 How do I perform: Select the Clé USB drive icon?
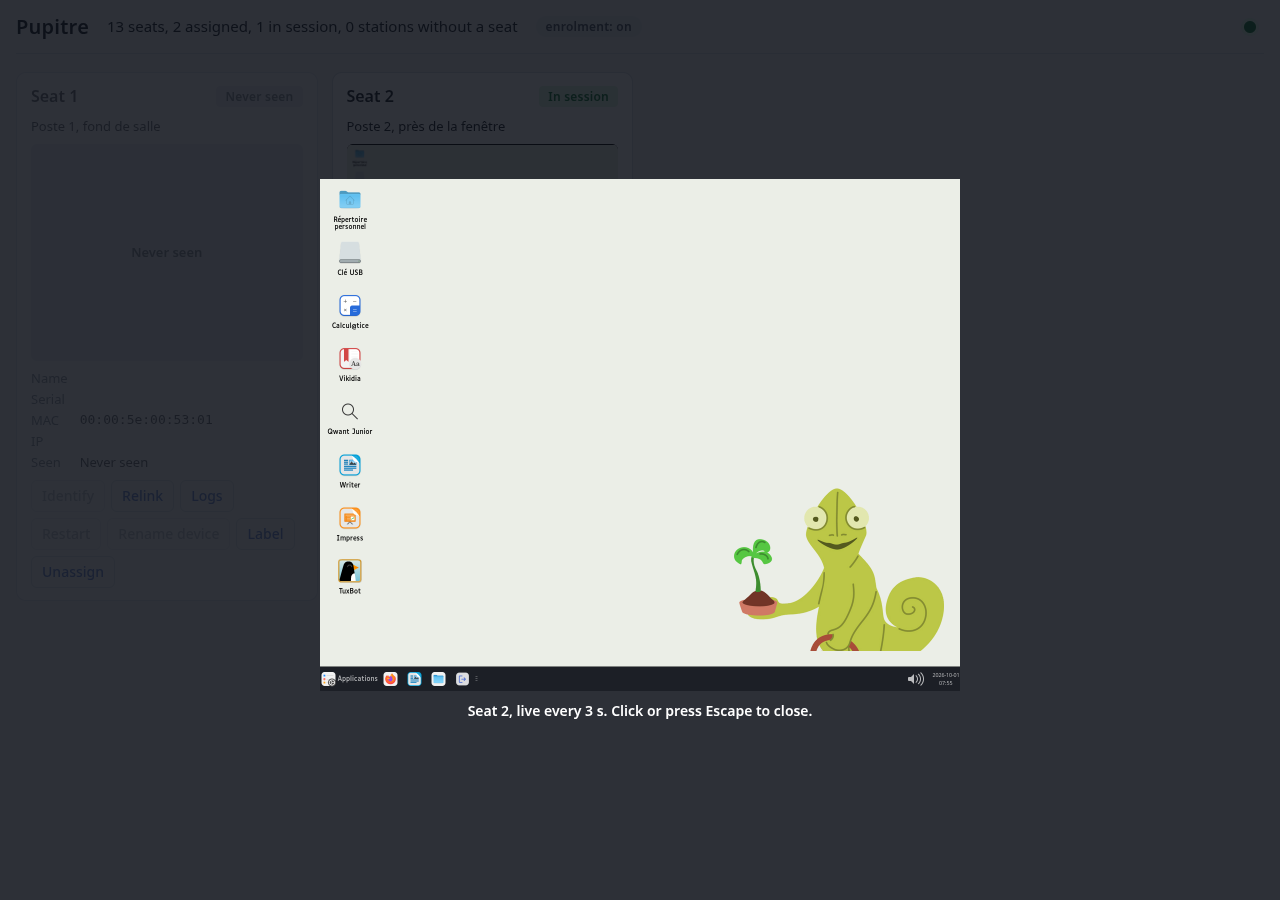pos(350,253)
